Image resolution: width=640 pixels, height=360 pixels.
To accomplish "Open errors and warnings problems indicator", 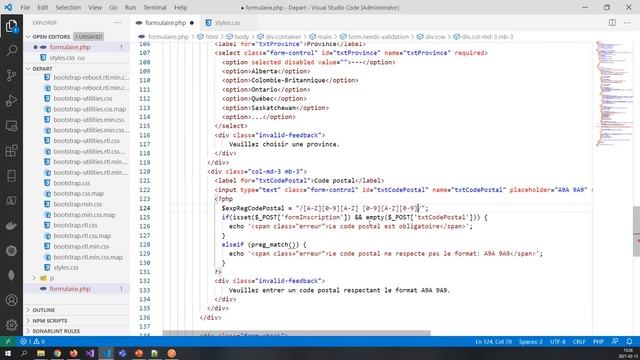I will 33,341.
